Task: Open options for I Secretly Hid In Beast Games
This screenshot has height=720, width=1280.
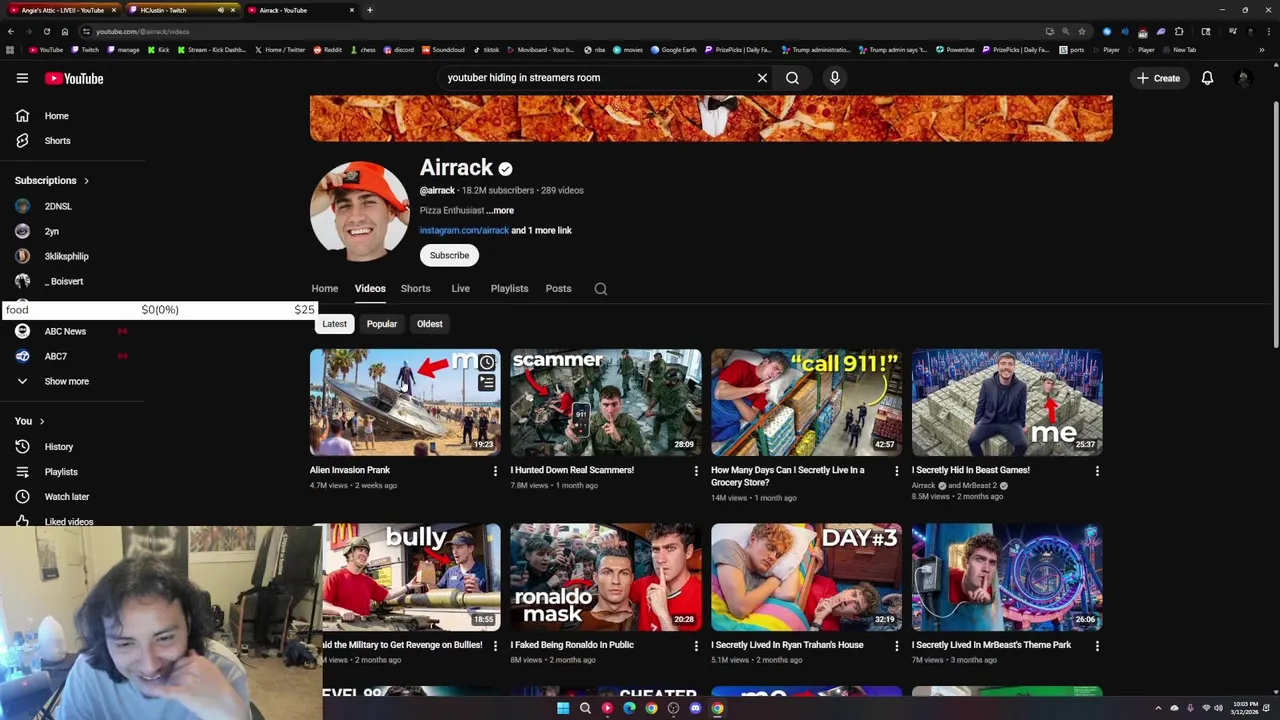Action: [1097, 470]
